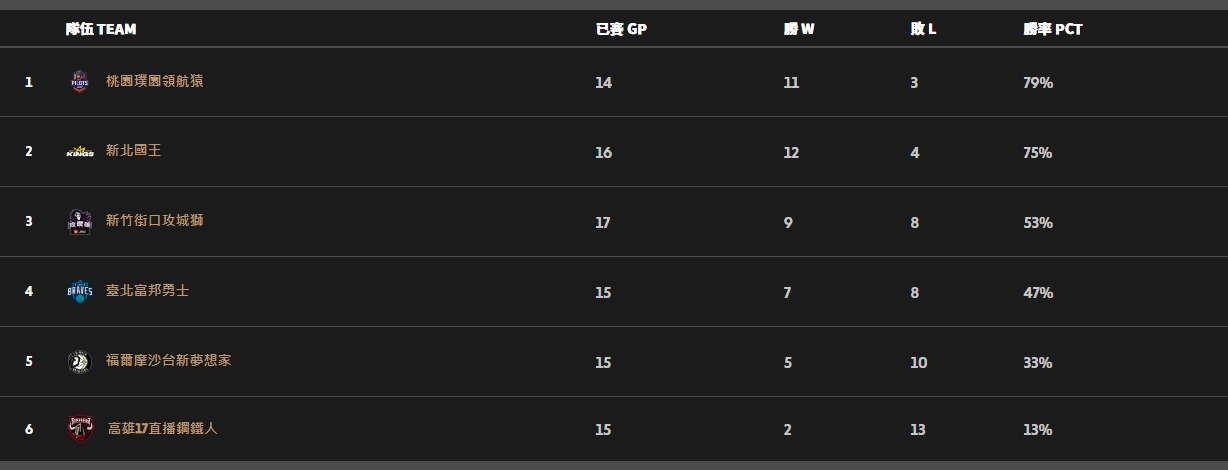Select the 13 losses cell for 鋼鐵人
The width and height of the screenshot is (1228, 470).
pos(918,430)
